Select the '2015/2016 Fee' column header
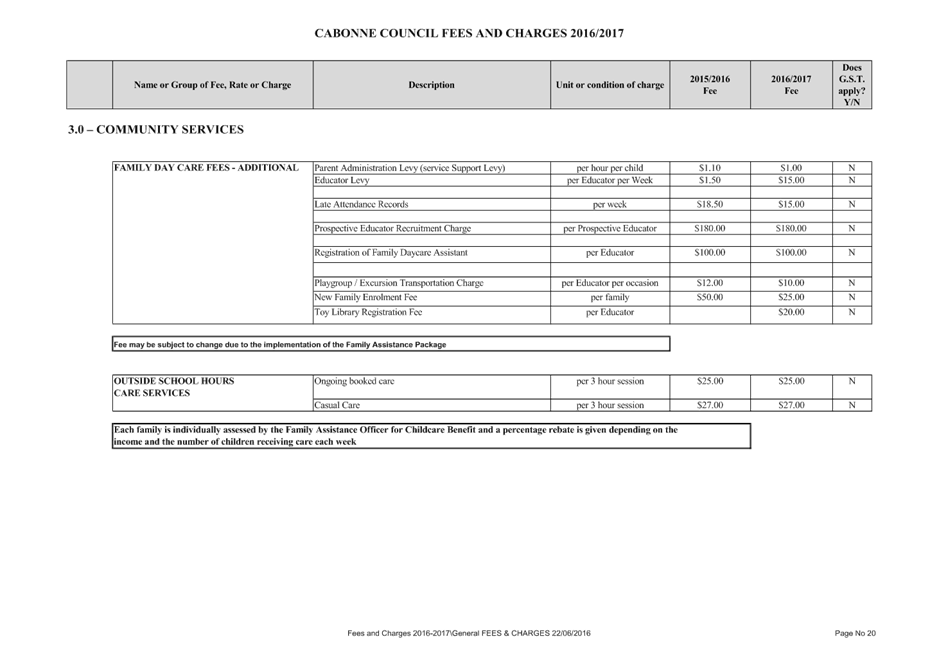939x664 pixels. tap(710, 85)
